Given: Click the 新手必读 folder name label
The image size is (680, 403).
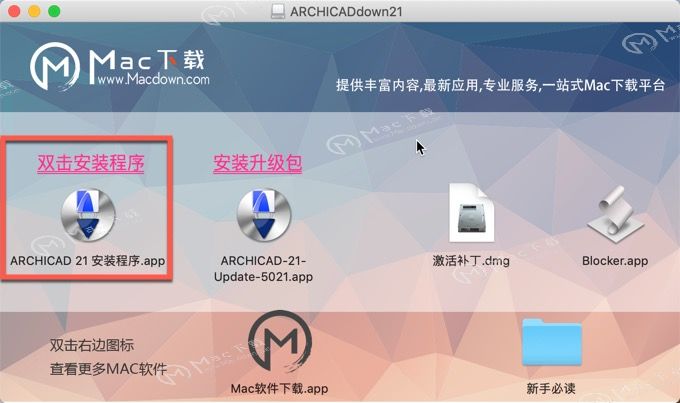Looking at the screenshot, I should (551, 388).
